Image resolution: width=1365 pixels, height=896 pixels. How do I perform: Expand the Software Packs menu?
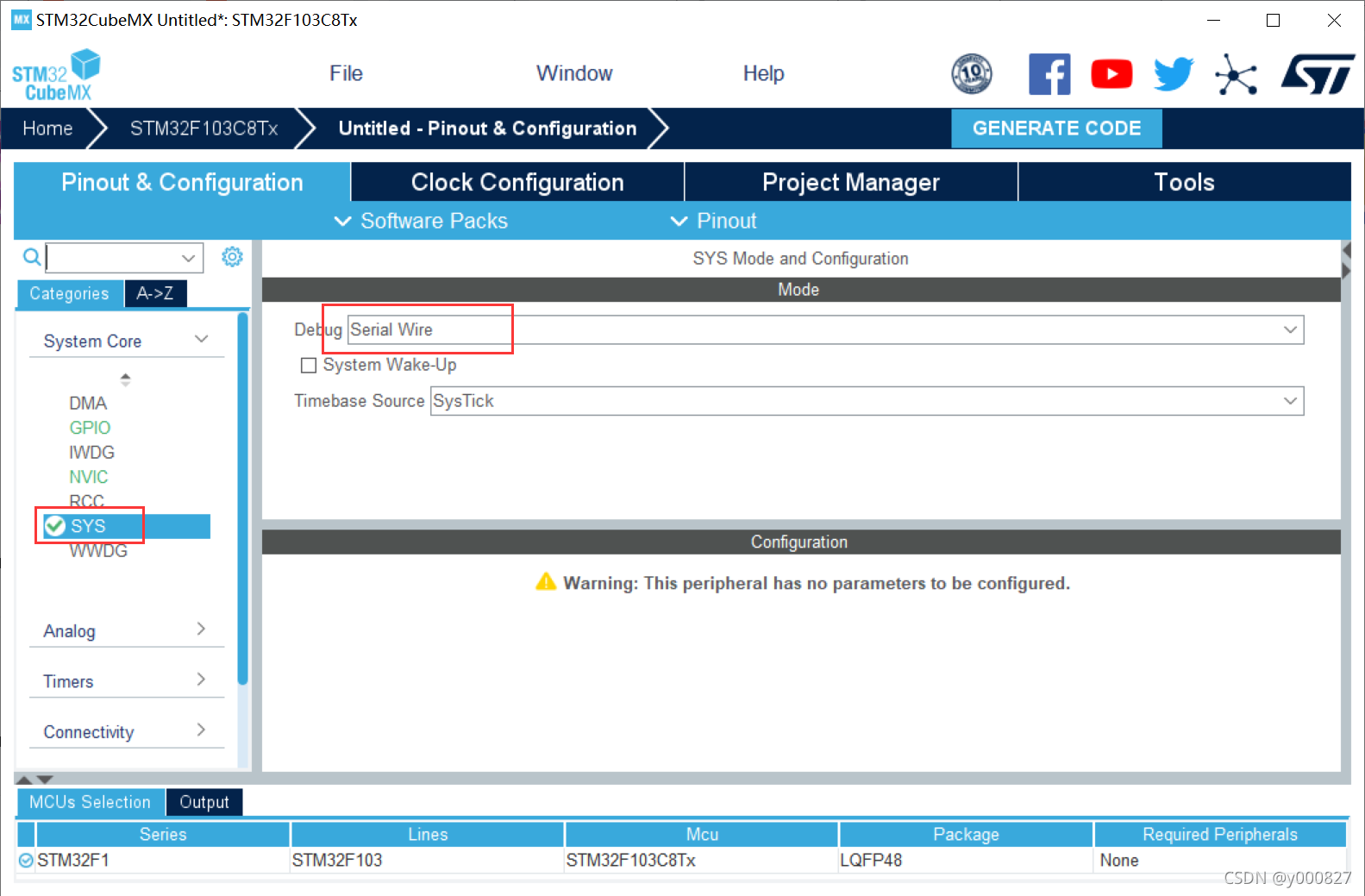[421, 221]
